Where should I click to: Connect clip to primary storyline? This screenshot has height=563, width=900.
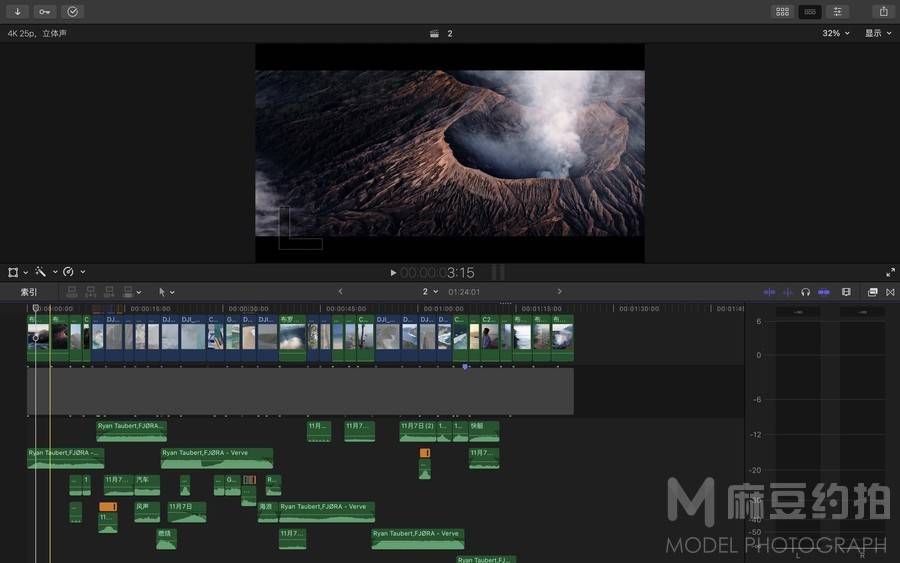tap(72, 292)
